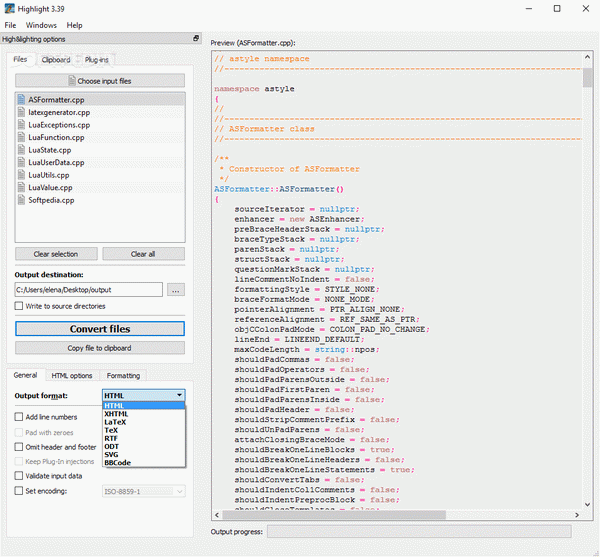
Task: Select LuaState.cpp in the file list
Action: pos(100,150)
